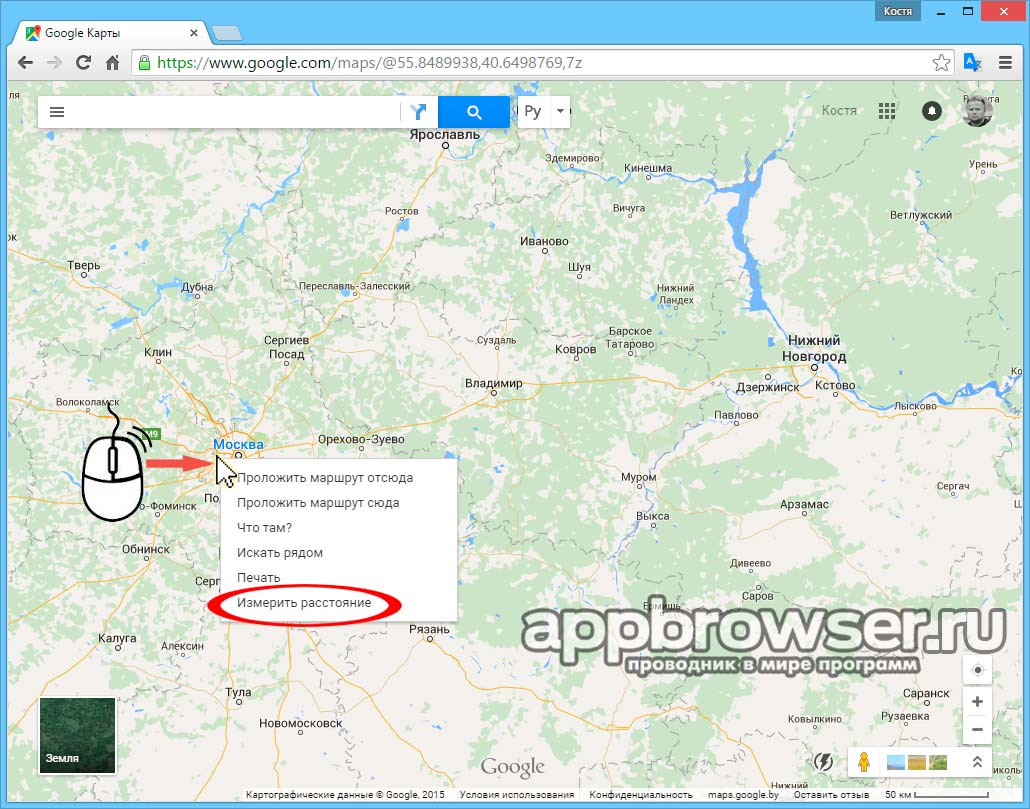Switch to the Земля satellite view thumbnail
The height and width of the screenshot is (809, 1030).
[78, 735]
